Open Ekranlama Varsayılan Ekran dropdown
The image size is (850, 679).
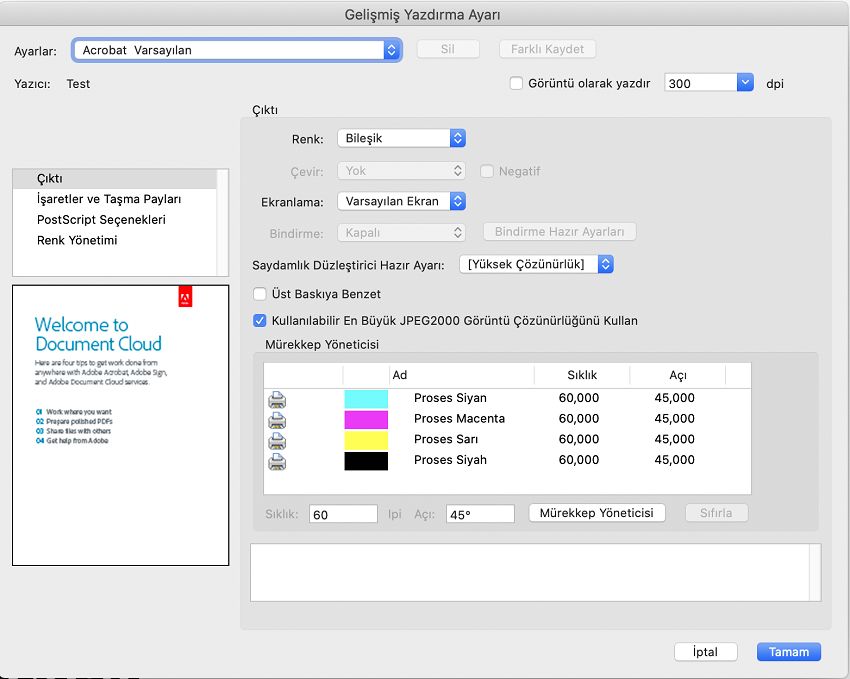coord(401,201)
